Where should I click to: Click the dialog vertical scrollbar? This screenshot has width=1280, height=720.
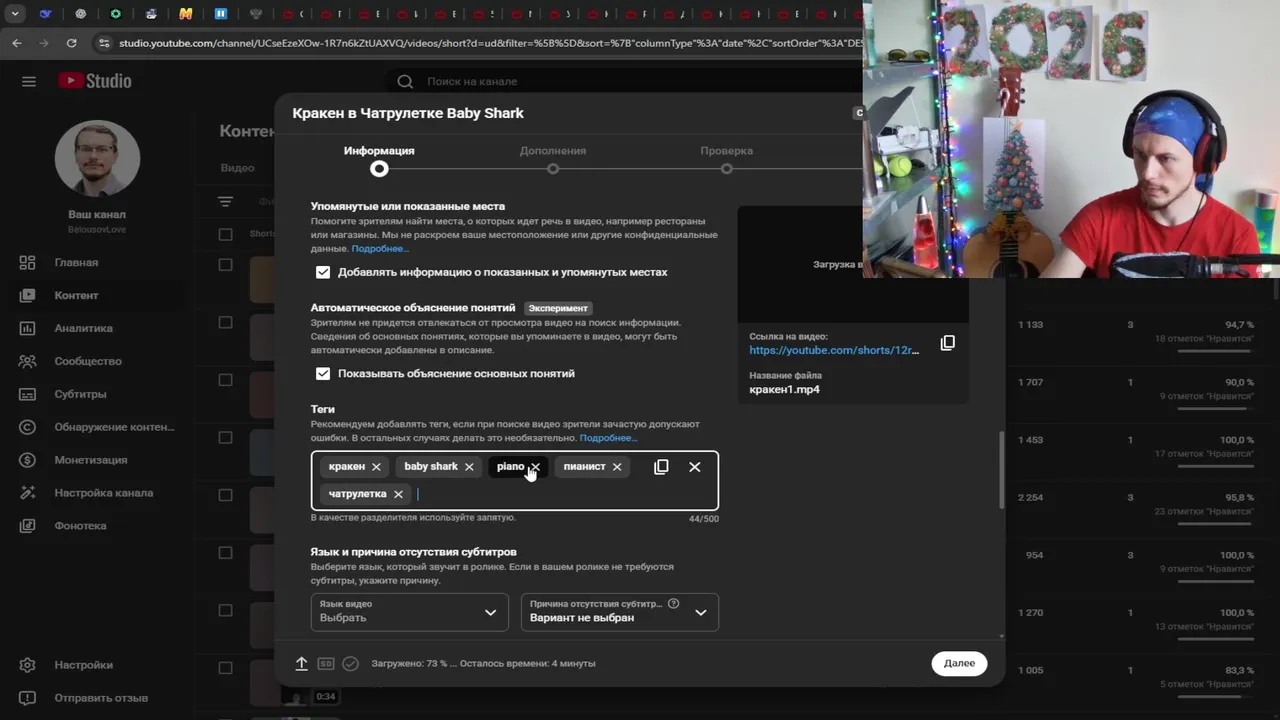pyautogui.click(x=1001, y=470)
